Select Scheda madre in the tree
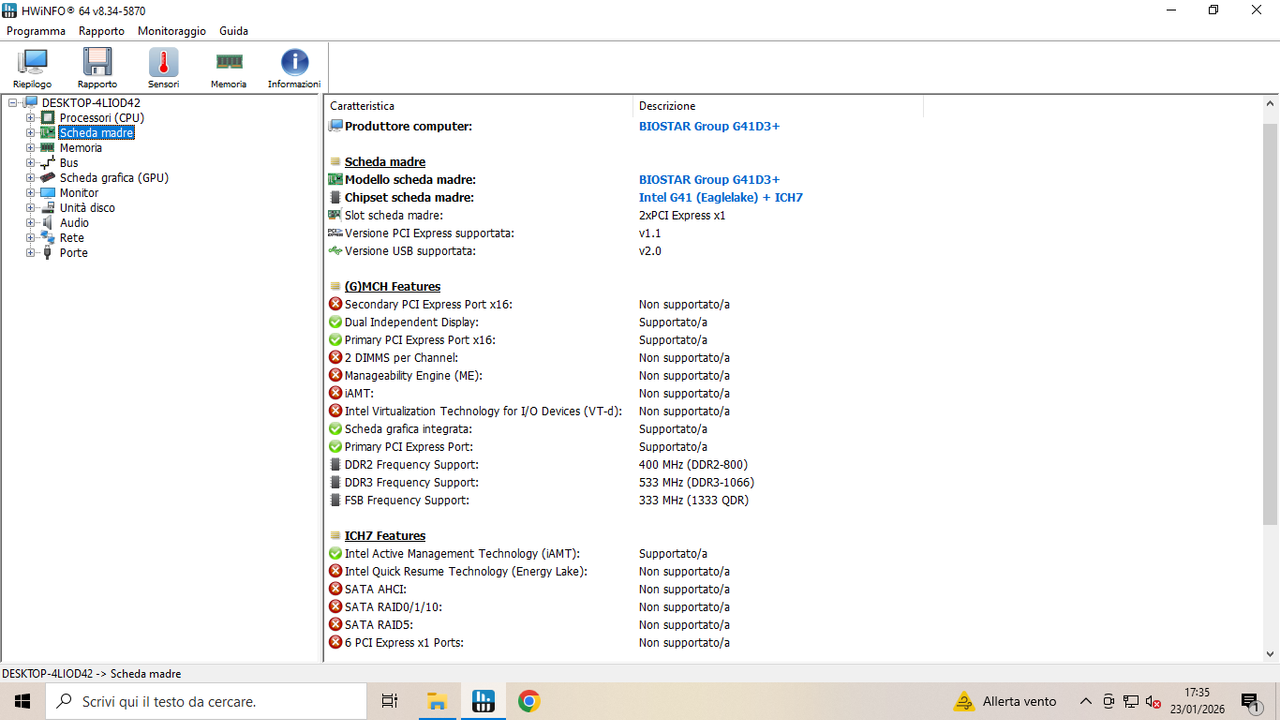This screenshot has height=720, width=1280. (96, 133)
